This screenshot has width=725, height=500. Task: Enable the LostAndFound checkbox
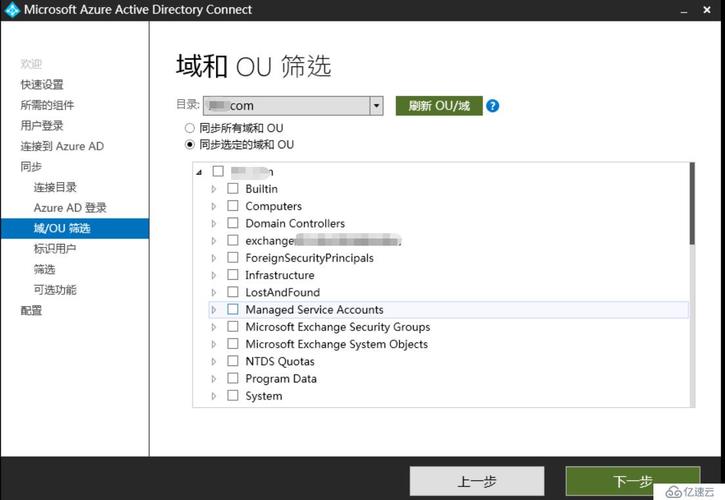[x=233, y=292]
